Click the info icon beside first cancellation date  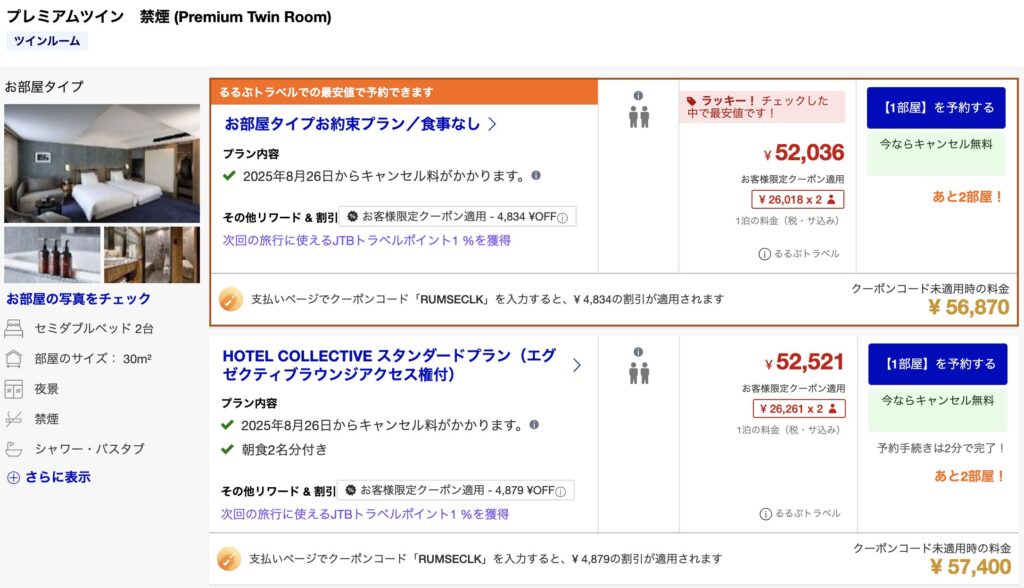[536, 175]
